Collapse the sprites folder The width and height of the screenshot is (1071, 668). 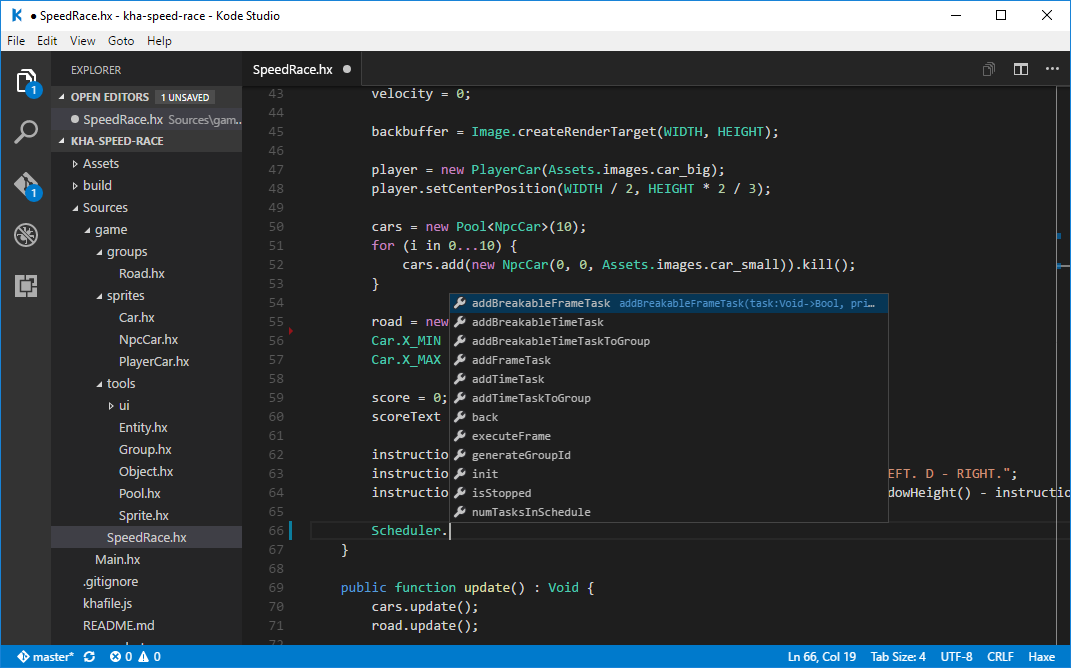point(125,296)
